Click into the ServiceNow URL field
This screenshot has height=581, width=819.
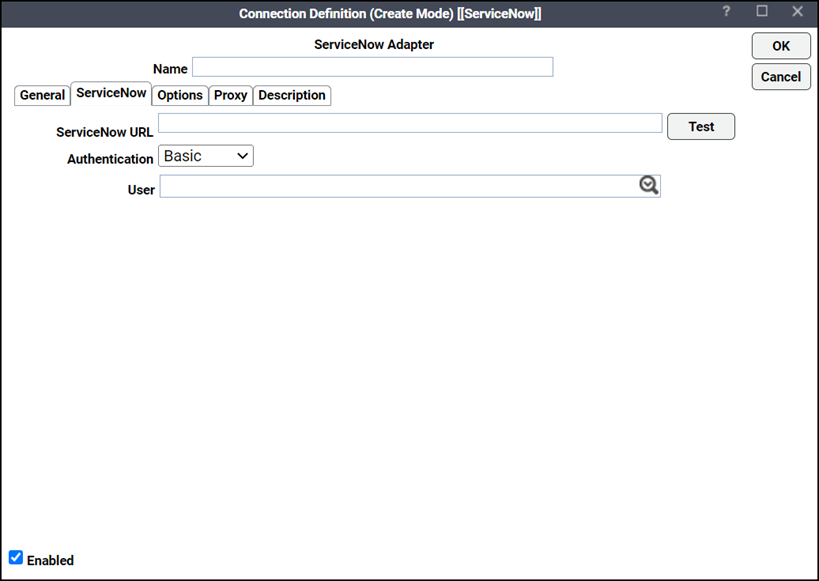click(x=410, y=123)
